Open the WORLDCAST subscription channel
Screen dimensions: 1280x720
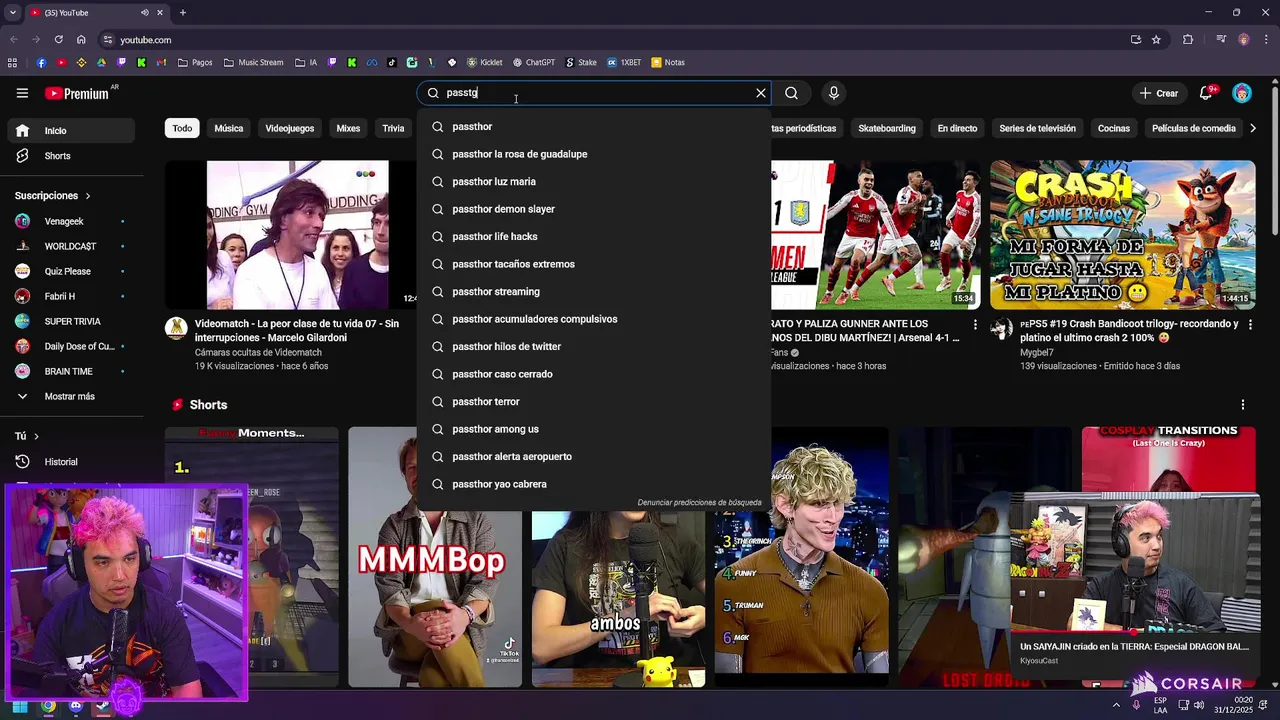tap(70, 246)
